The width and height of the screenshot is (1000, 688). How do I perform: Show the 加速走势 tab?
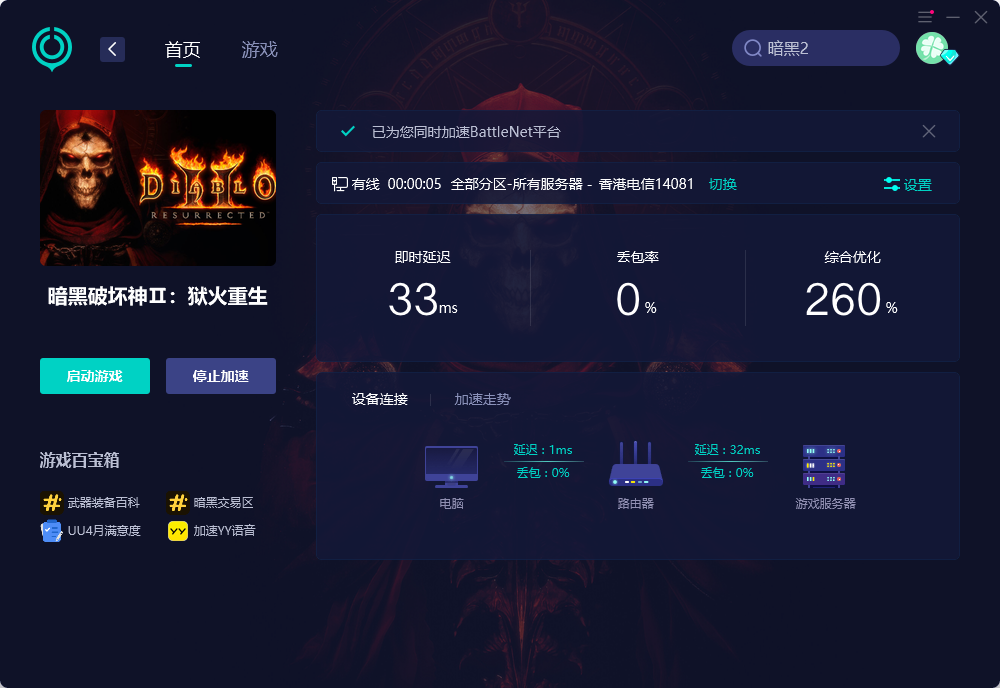pos(482,399)
